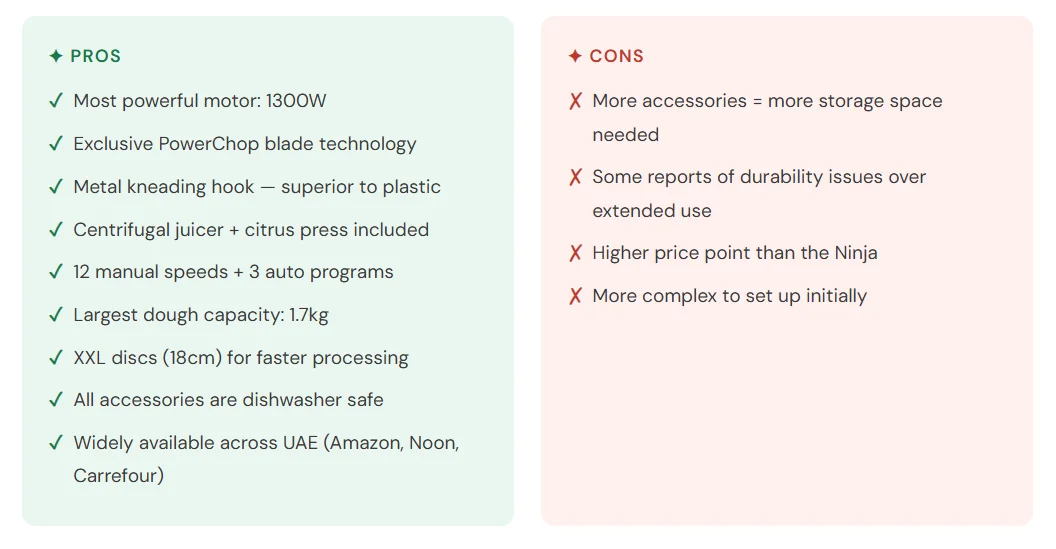Click X mark beside More complex setup

point(576,296)
